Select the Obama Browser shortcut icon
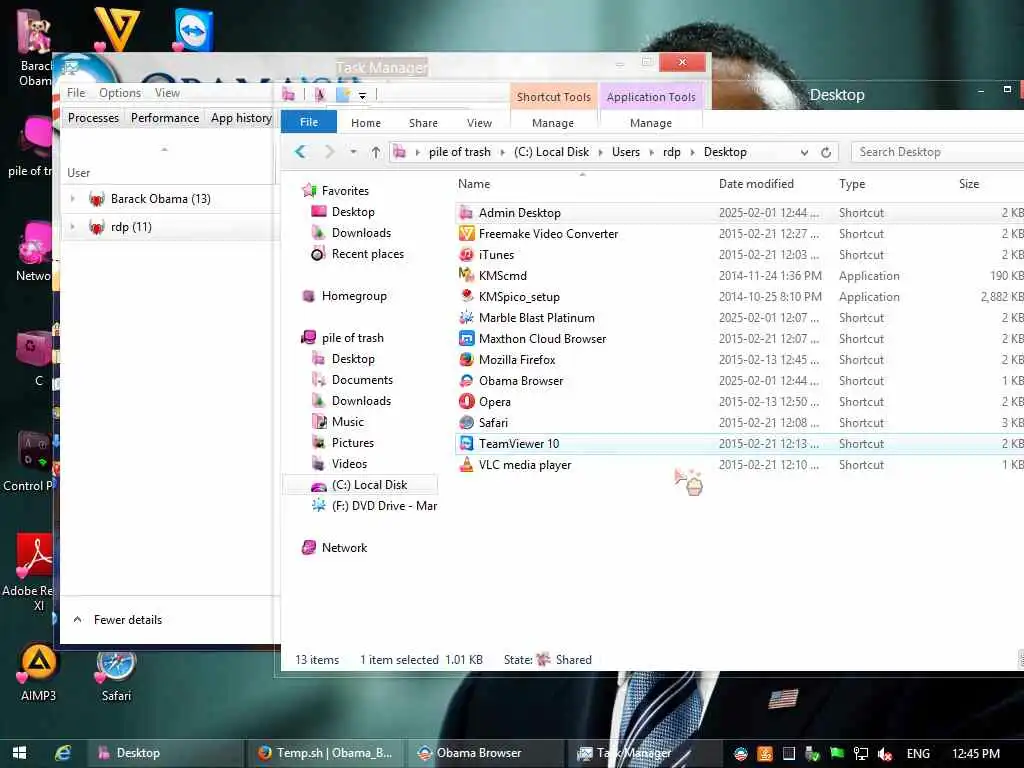 (466, 381)
